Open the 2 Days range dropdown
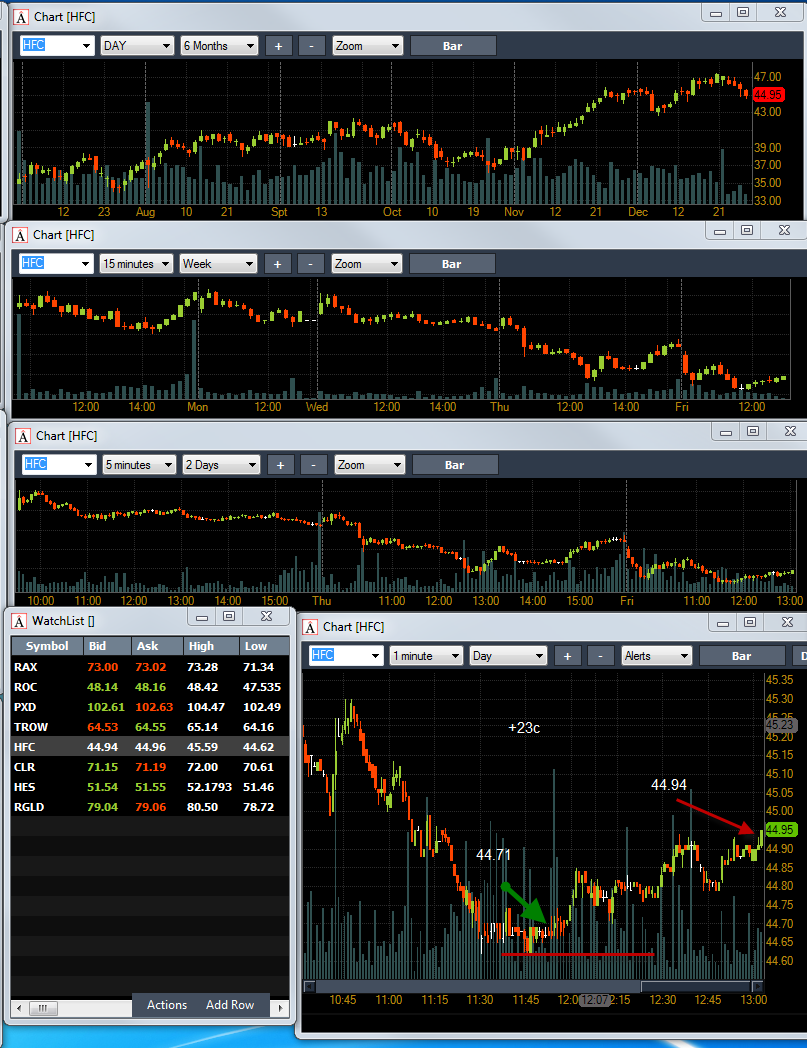 click(221, 465)
